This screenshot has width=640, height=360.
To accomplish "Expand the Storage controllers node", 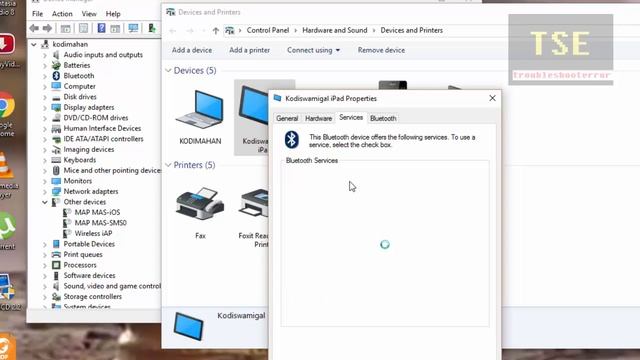I will 45,297.
